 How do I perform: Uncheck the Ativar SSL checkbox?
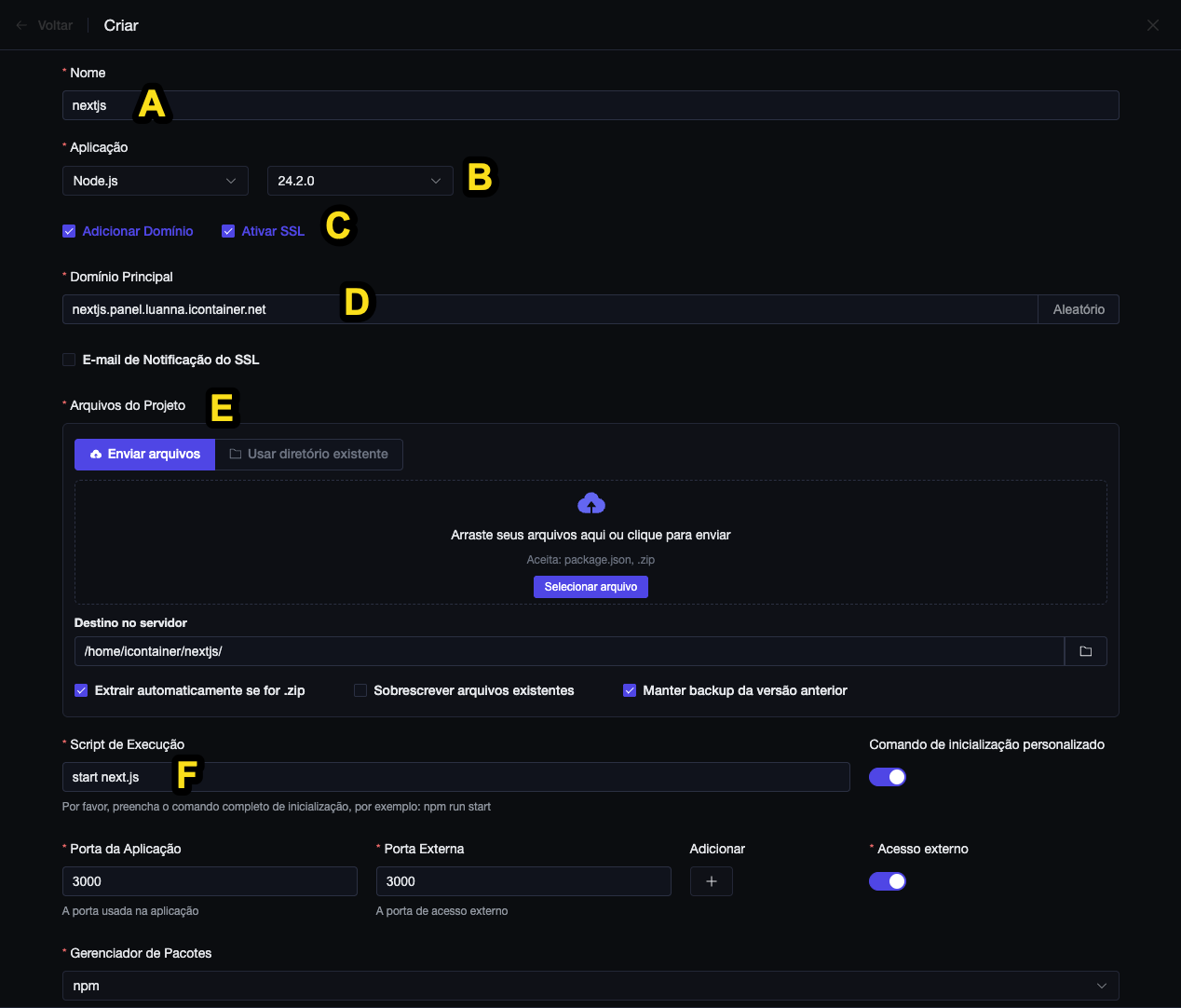pyautogui.click(x=228, y=231)
